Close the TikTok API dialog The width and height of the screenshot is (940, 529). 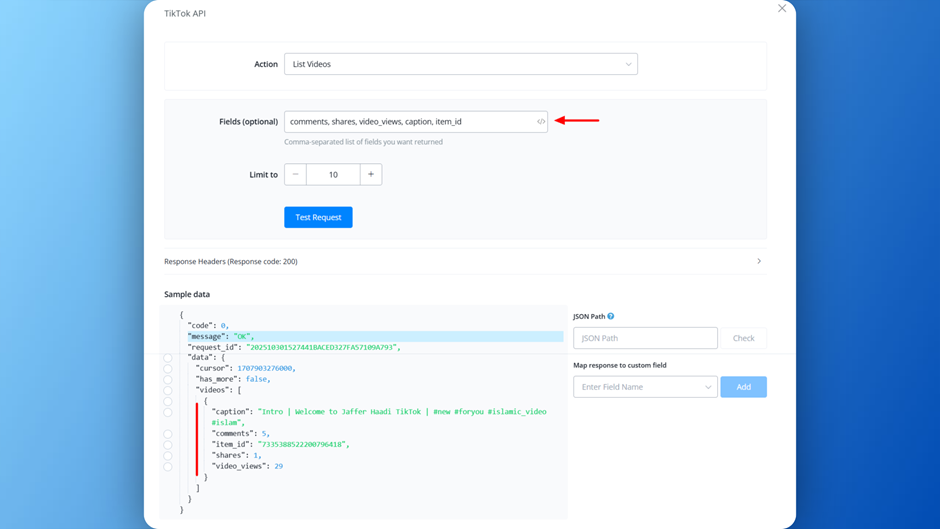coord(782,8)
